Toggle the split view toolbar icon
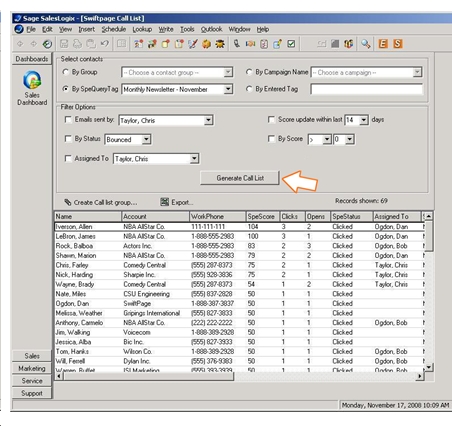Screen dimensions: 452x426 pyautogui.click(x=121, y=44)
